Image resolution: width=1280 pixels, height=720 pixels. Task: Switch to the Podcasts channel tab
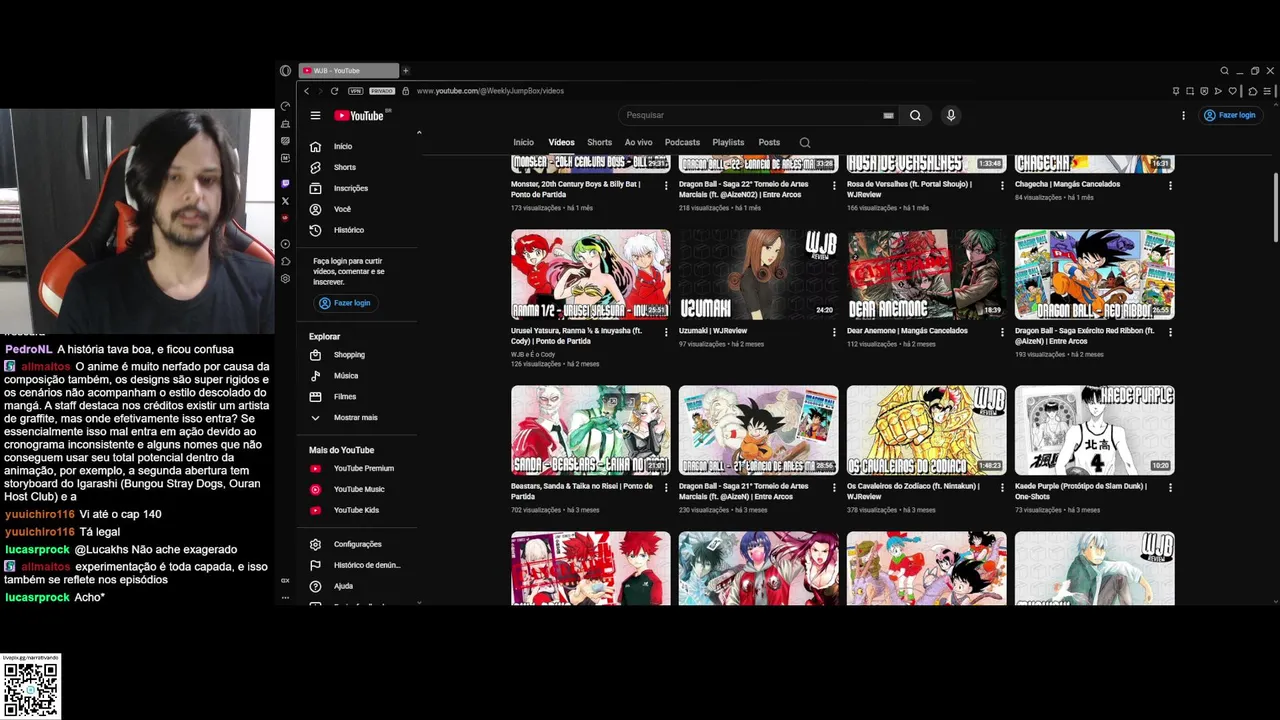pos(682,143)
